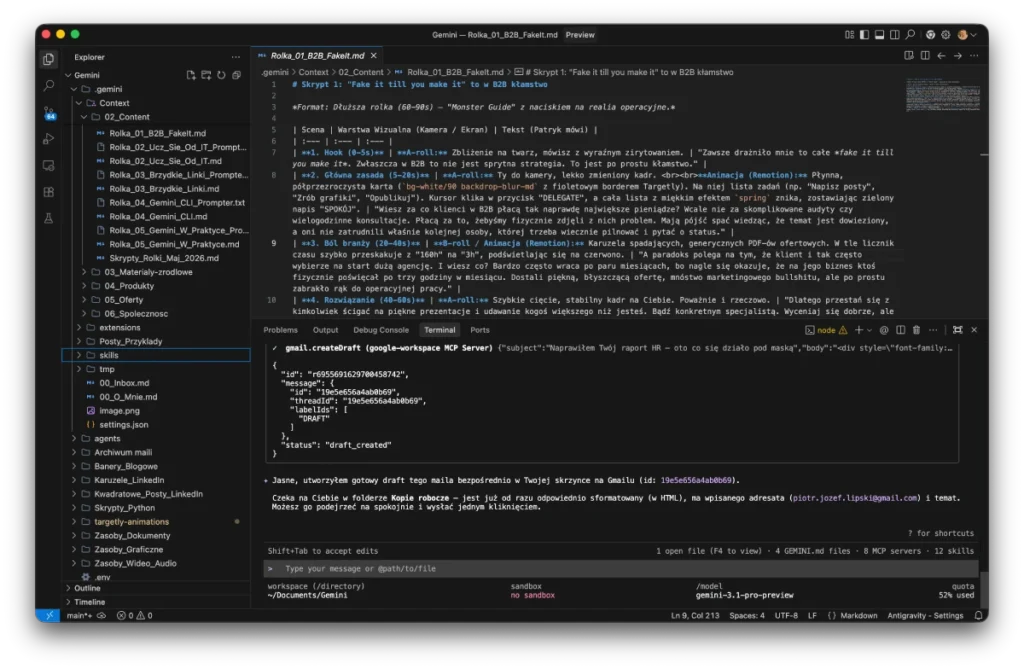The height and width of the screenshot is (669, 1024).
Task: Collapse the .gemini folder
Action: tap(74, 89)
